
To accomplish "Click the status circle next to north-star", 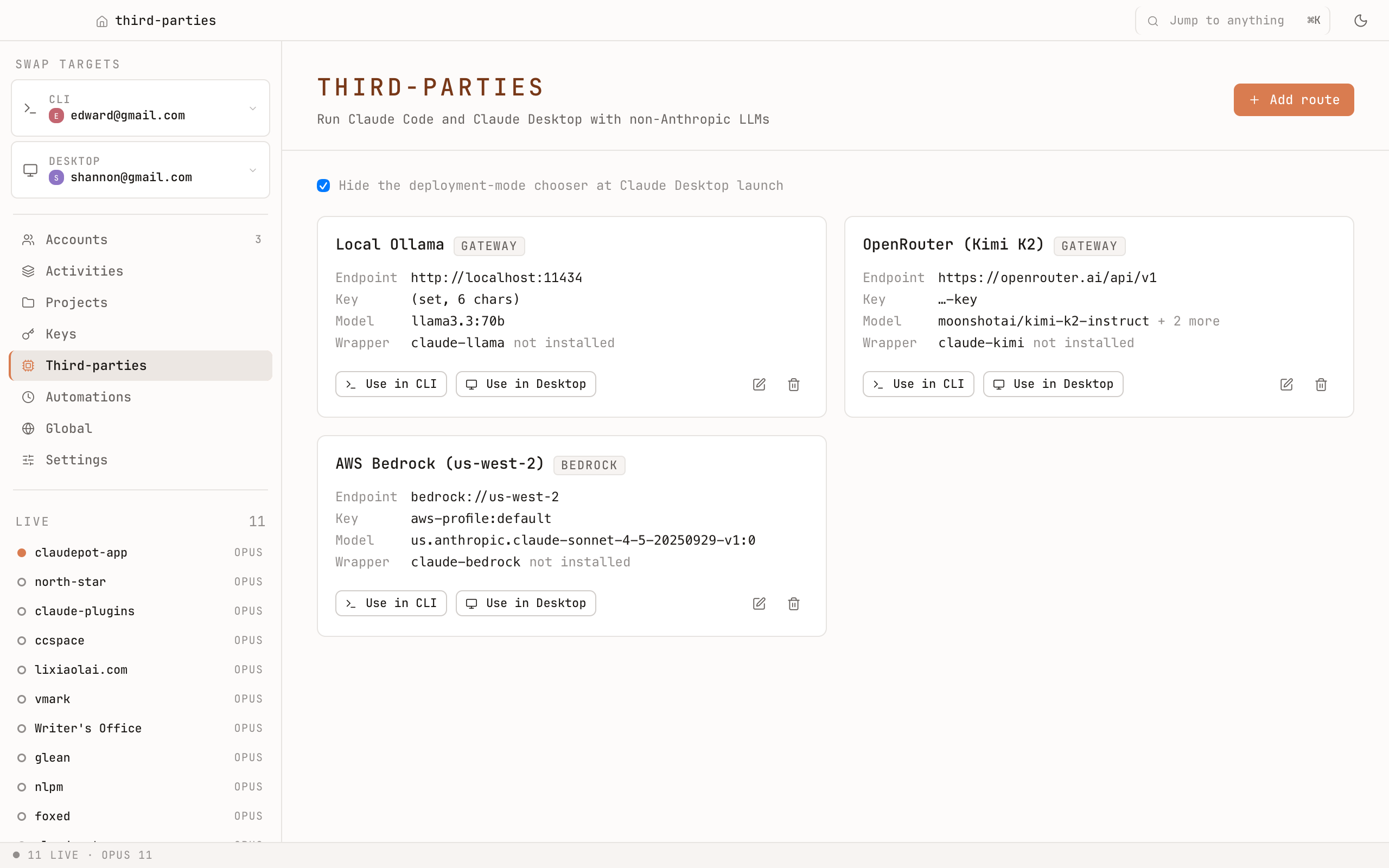I will coord(22,582).
